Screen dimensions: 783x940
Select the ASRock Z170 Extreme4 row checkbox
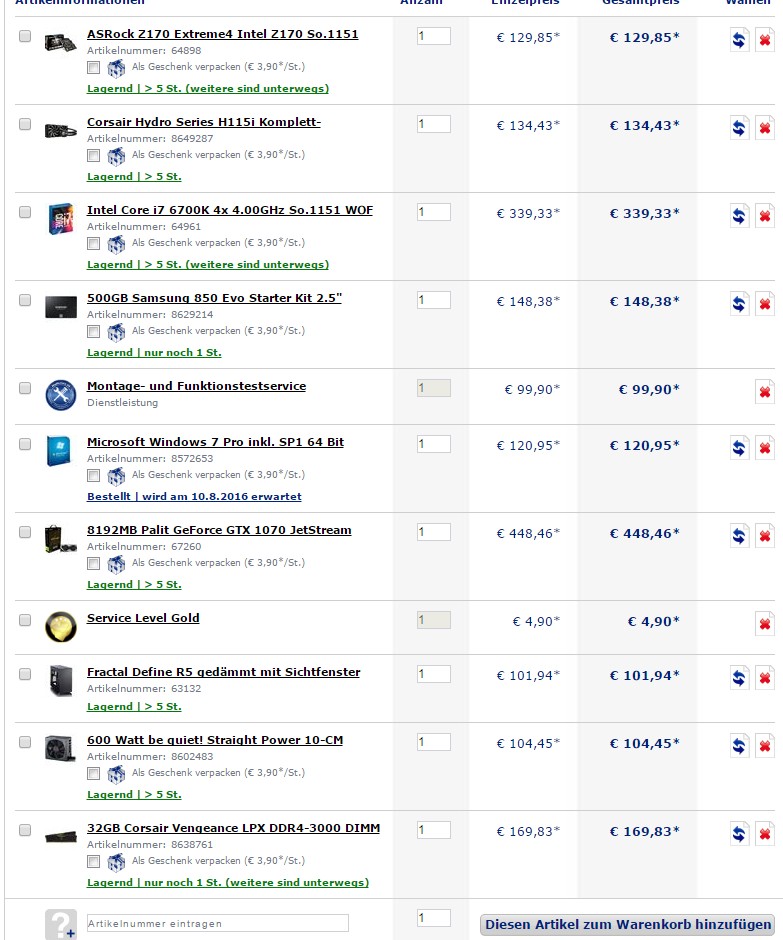[x=25, y=37]
